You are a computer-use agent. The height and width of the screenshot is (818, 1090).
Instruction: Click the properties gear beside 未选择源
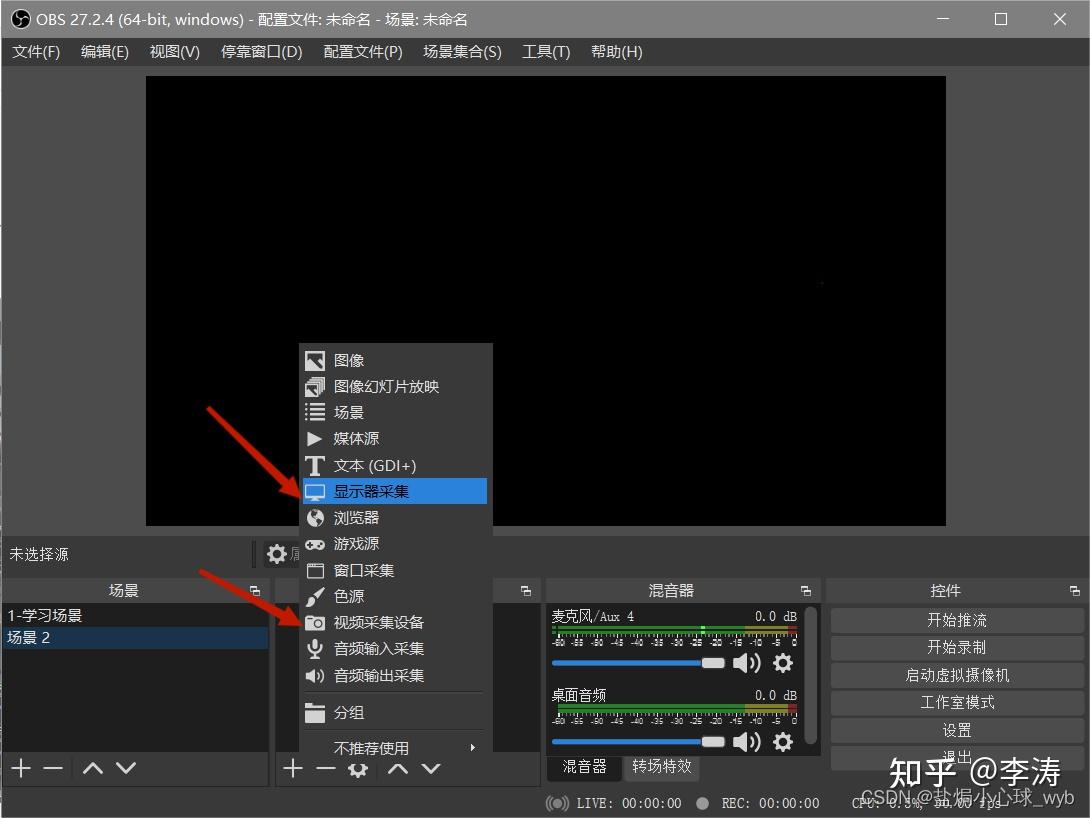pyautogui.click(x=277, y=554)
